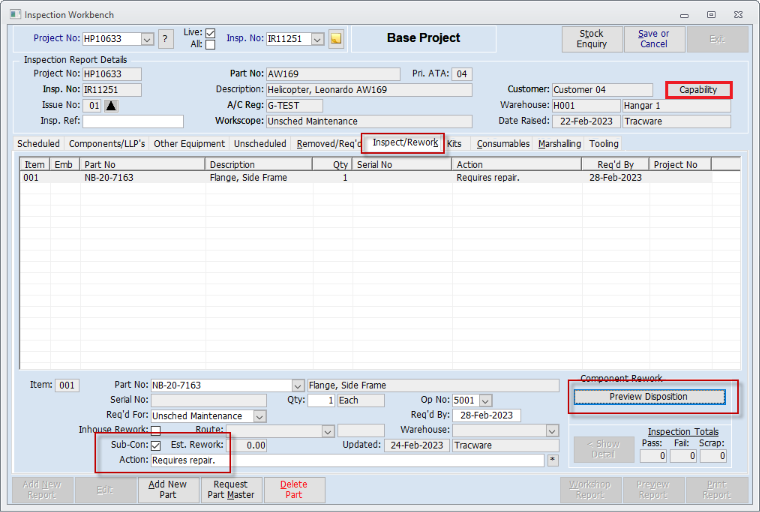Open the Components/LLP's tab
760x512 pixels.
[106, 144]
